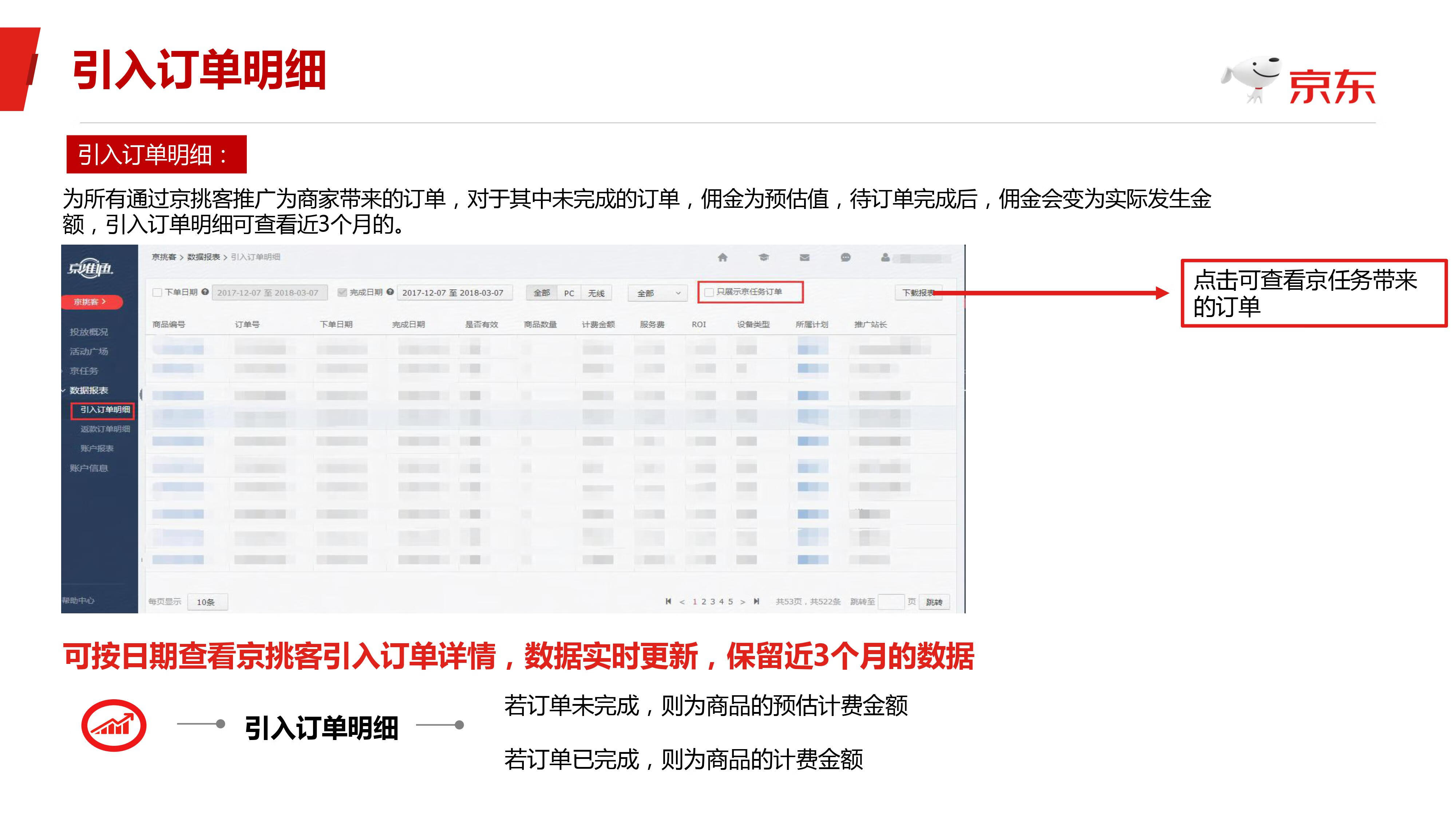The image size is (1456, 819).
Task: Click the 下单日期 date range field
Action: (x=270, y=293)
